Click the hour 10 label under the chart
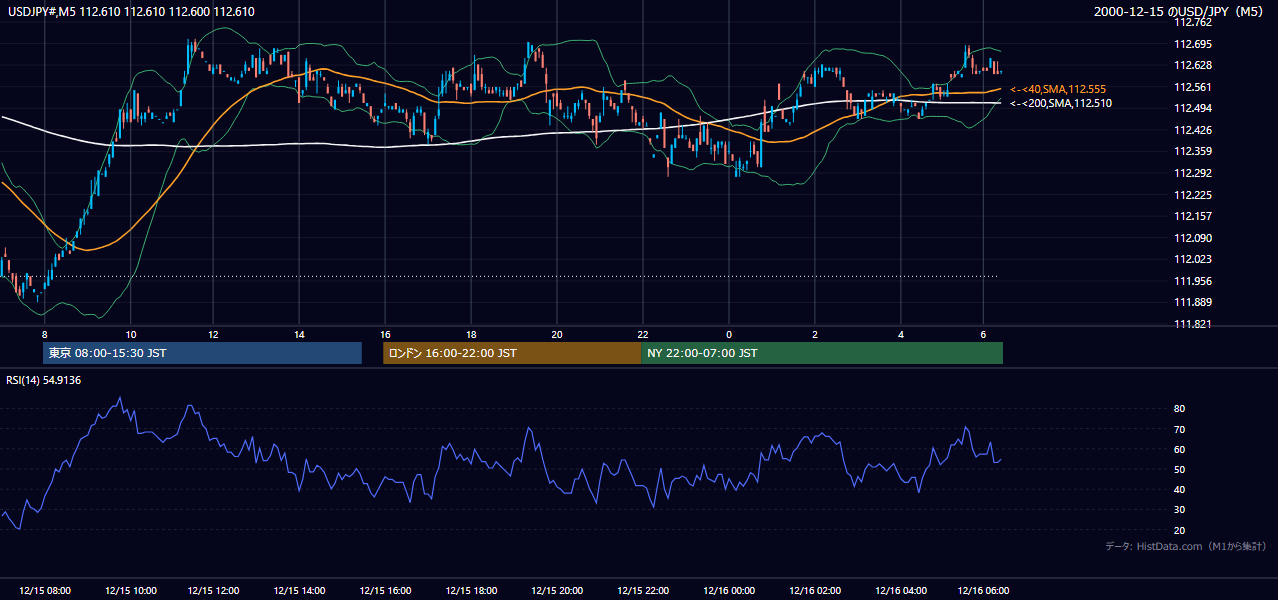This screenshot has width=1278, height=600. coord(130,334)
